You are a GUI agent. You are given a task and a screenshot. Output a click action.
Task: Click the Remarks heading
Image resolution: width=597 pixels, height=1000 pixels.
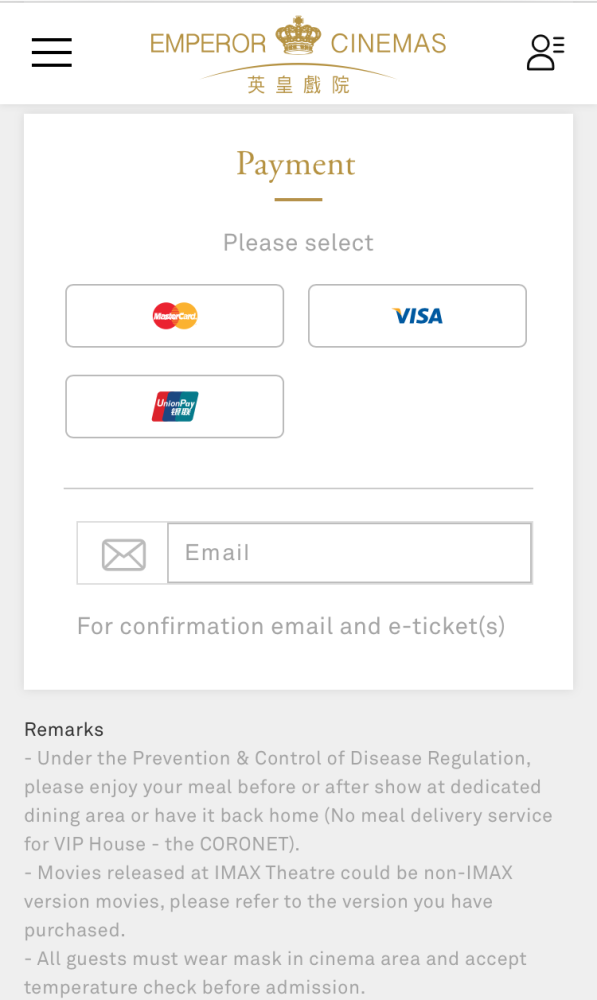point(64,730)
